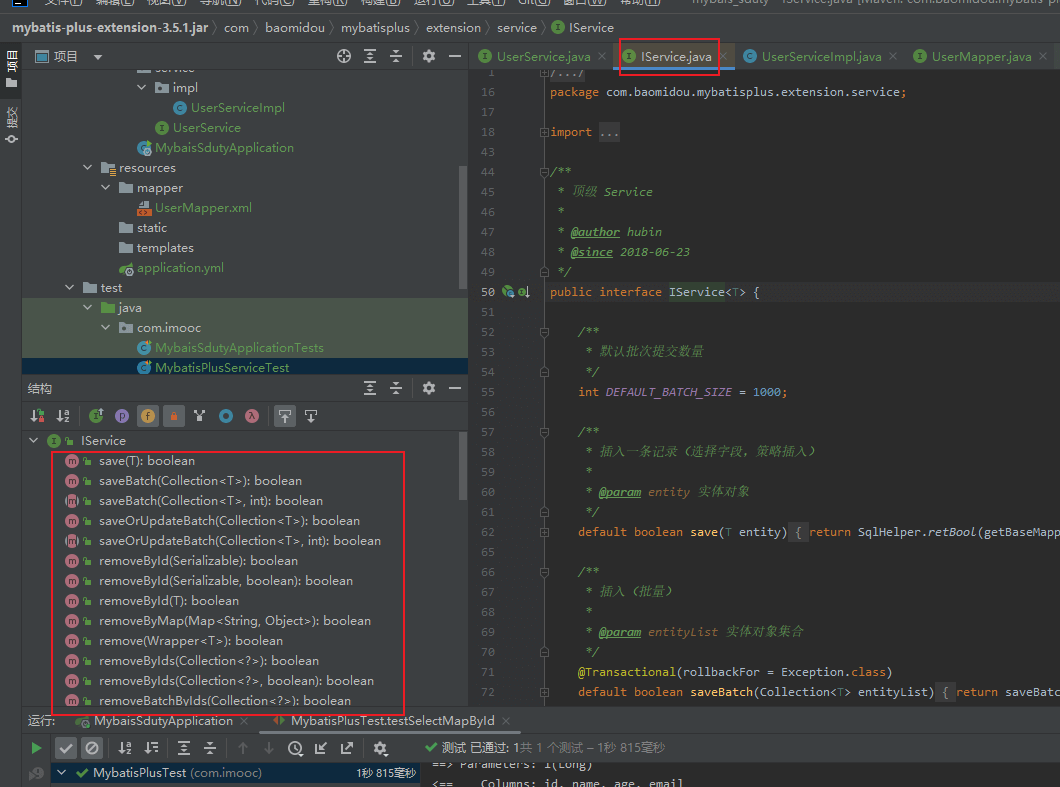Sort test results alphabetically
Screen dimensions: 1060x787
[x=125, y=748]
